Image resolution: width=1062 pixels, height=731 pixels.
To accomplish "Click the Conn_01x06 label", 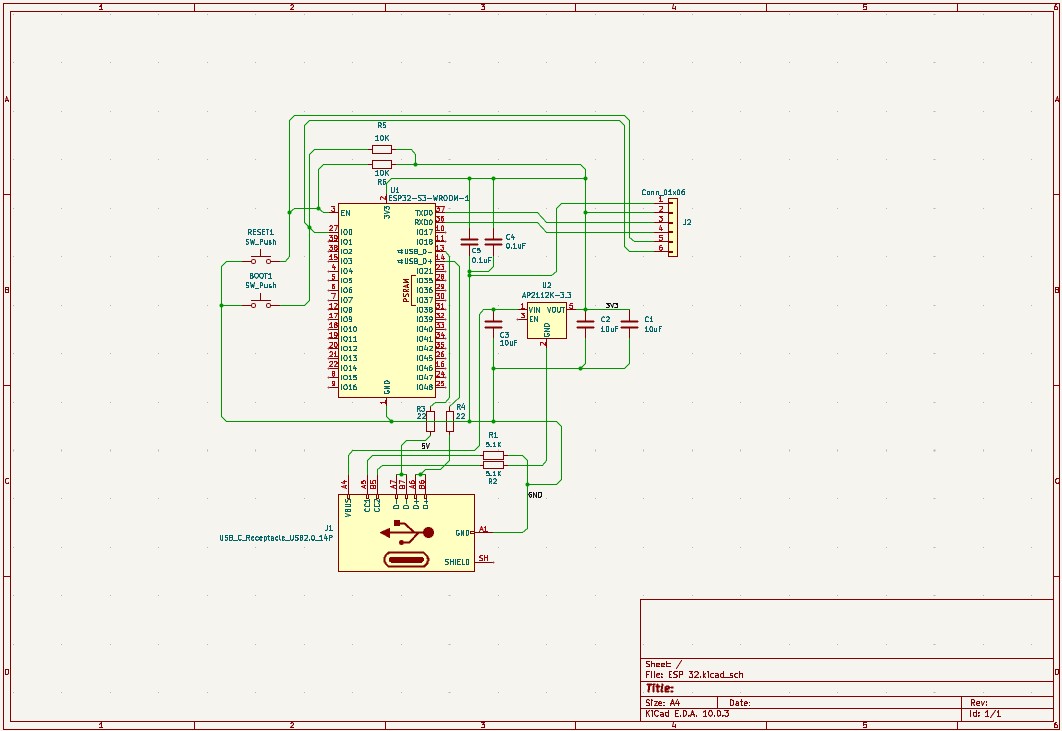I will coord(663,192).
